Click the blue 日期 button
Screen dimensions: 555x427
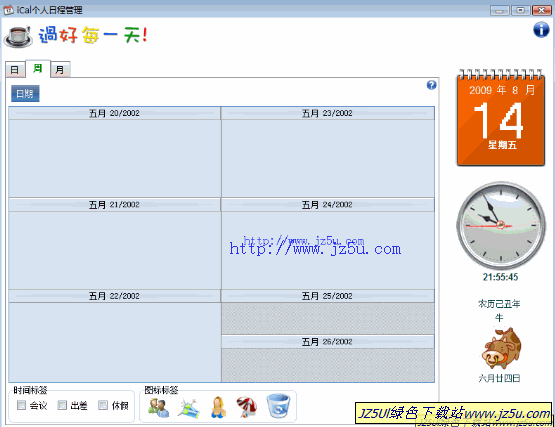(25, 93)
